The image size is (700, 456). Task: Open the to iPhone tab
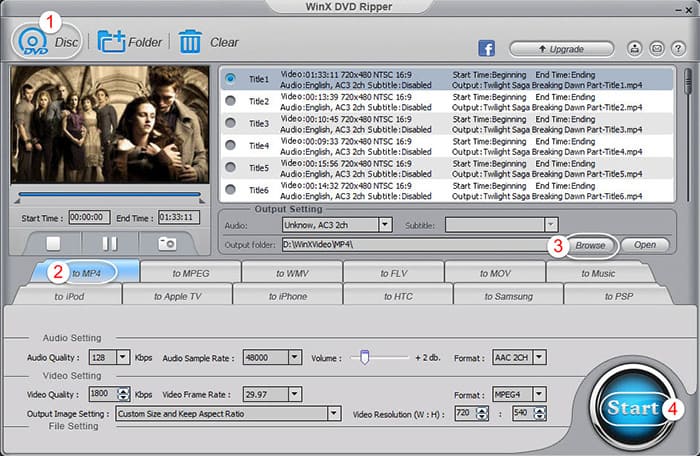coord(288,296)
